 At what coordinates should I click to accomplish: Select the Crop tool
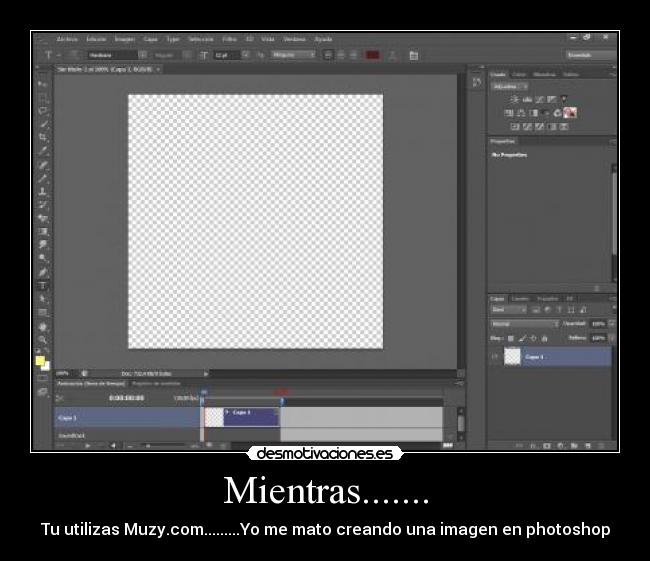tap(43, 137)
